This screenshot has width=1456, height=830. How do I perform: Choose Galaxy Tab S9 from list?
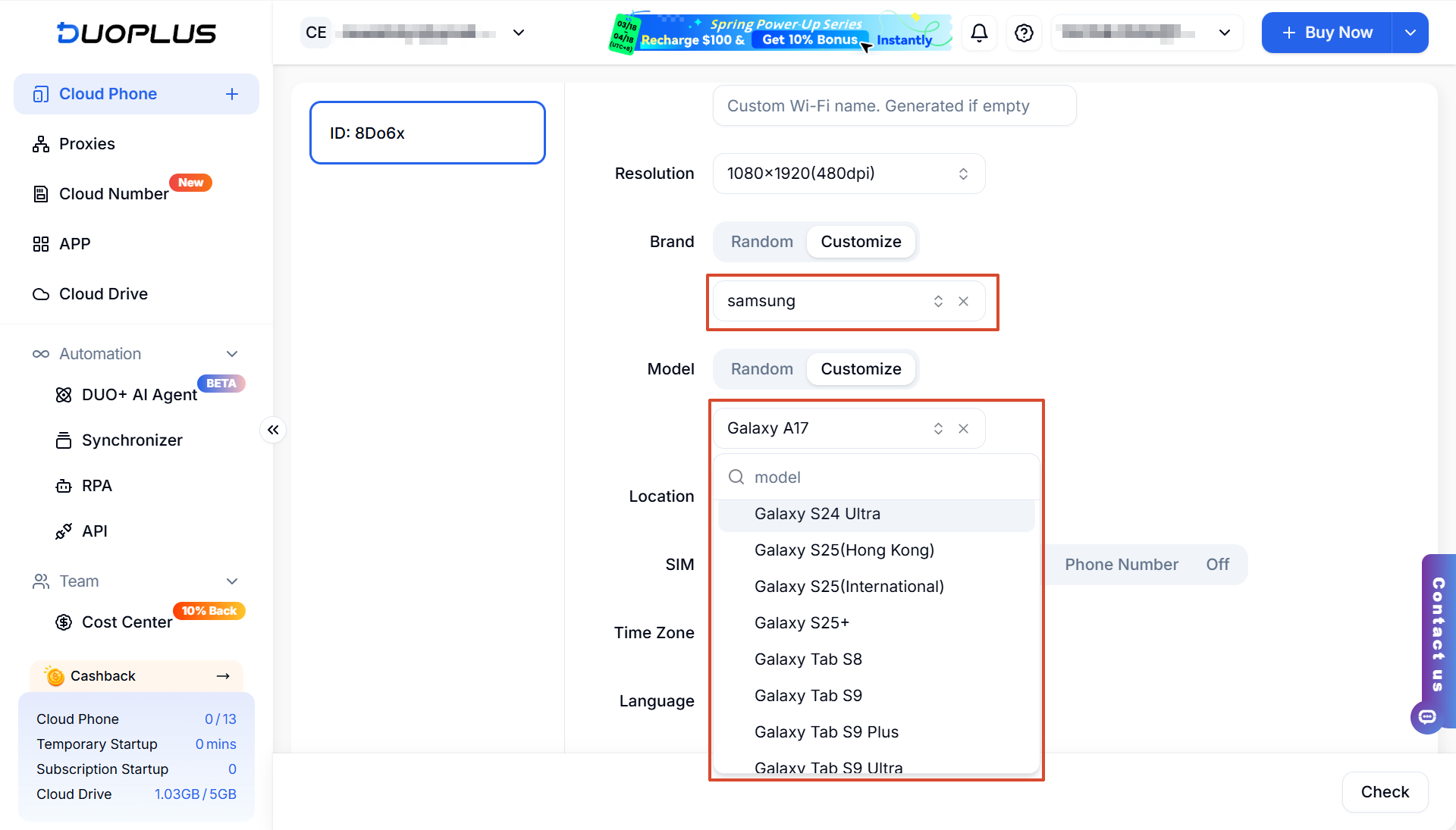pos(876,696)
